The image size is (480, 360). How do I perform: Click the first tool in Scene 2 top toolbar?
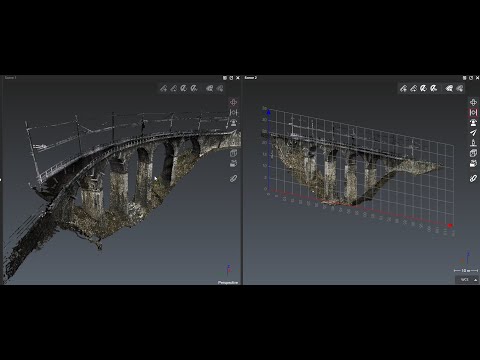403,88
